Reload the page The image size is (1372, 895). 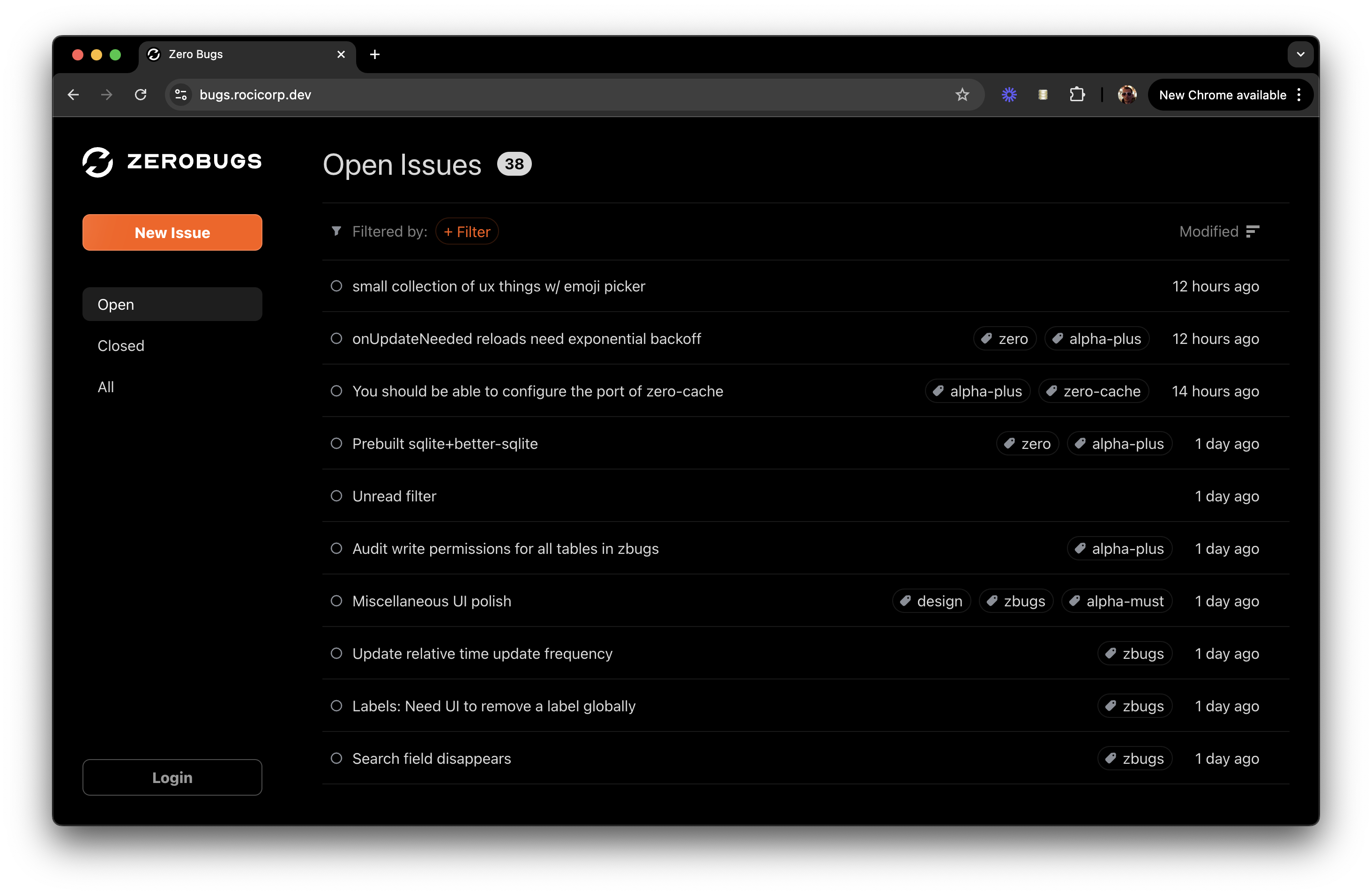tap(141, 95)
